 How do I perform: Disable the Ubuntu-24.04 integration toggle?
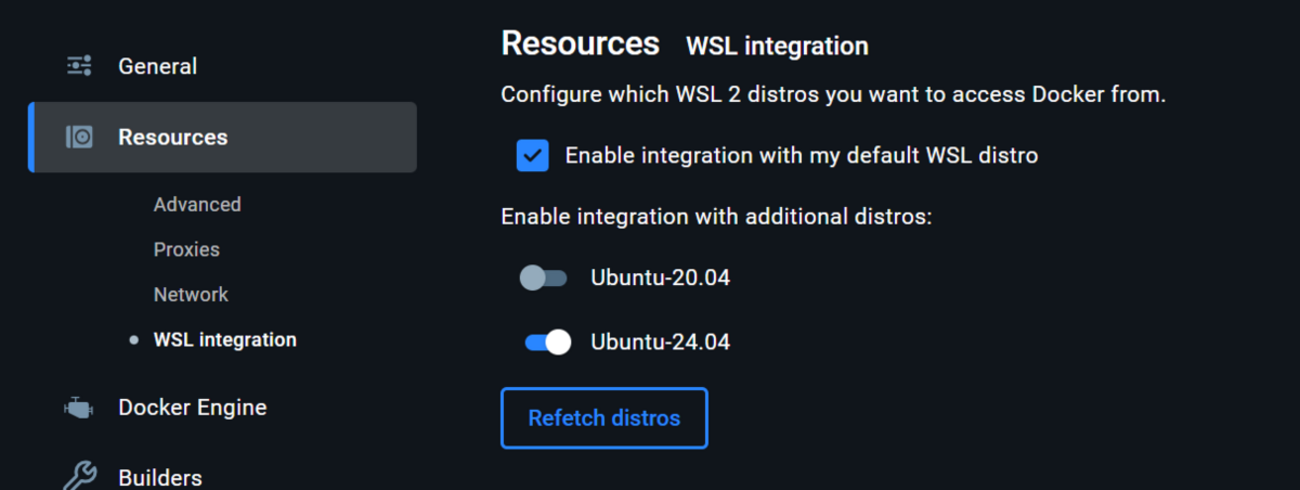[x=547, y=343]
